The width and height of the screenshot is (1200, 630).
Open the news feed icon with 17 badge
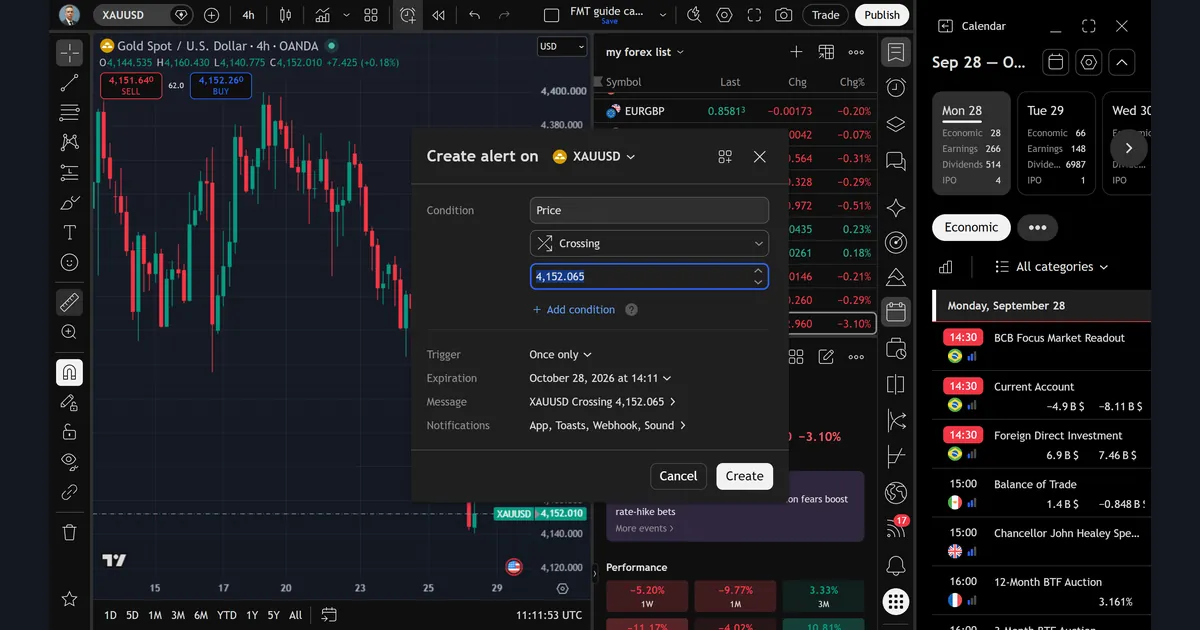coord(896,528)
